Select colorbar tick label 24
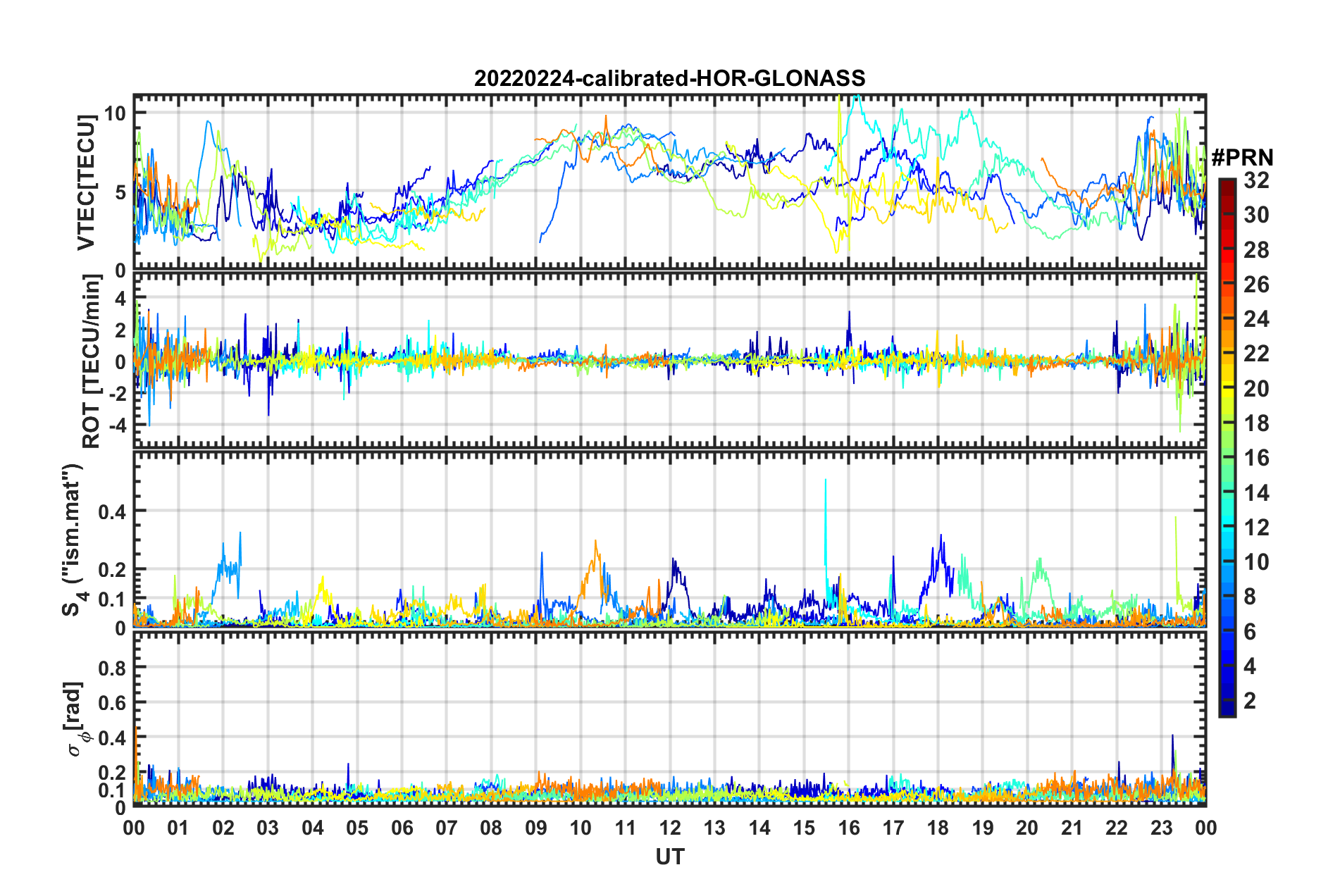 click(x=1256, y=319)
